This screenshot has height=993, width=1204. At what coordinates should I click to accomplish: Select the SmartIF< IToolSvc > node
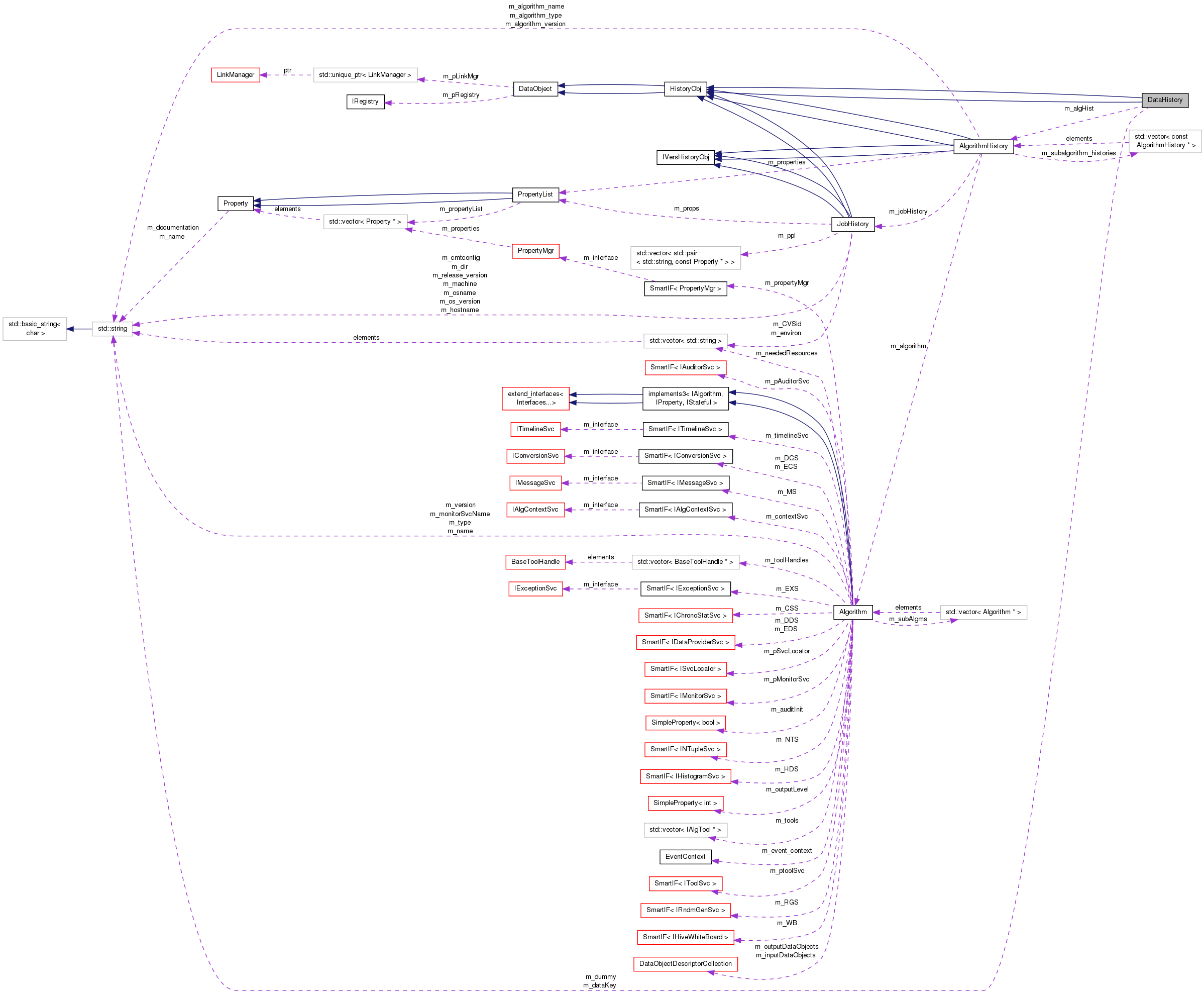coord(686,883)
